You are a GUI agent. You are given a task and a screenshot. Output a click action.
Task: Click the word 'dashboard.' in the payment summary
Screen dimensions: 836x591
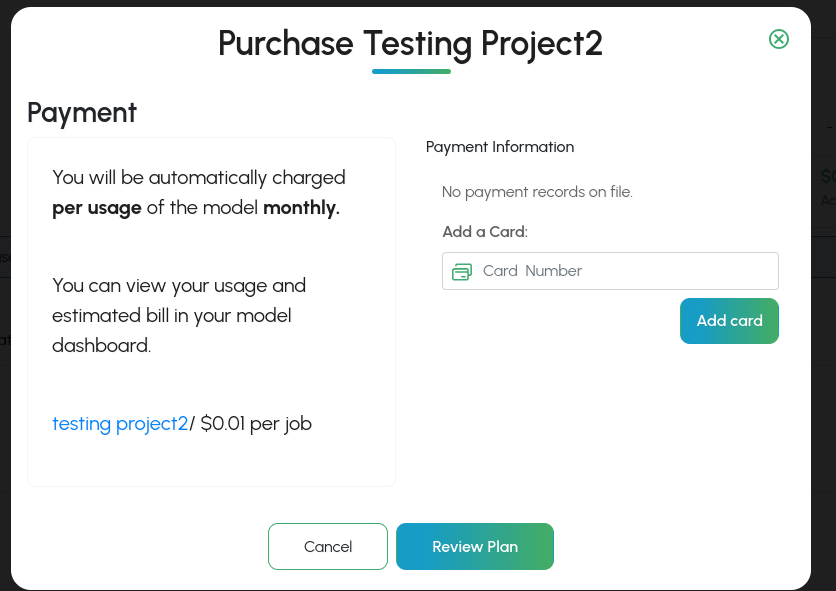[x=101, y=346]
